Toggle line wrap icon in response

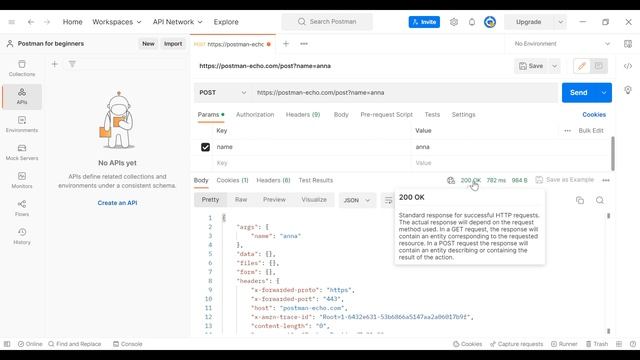pos(388,200)
